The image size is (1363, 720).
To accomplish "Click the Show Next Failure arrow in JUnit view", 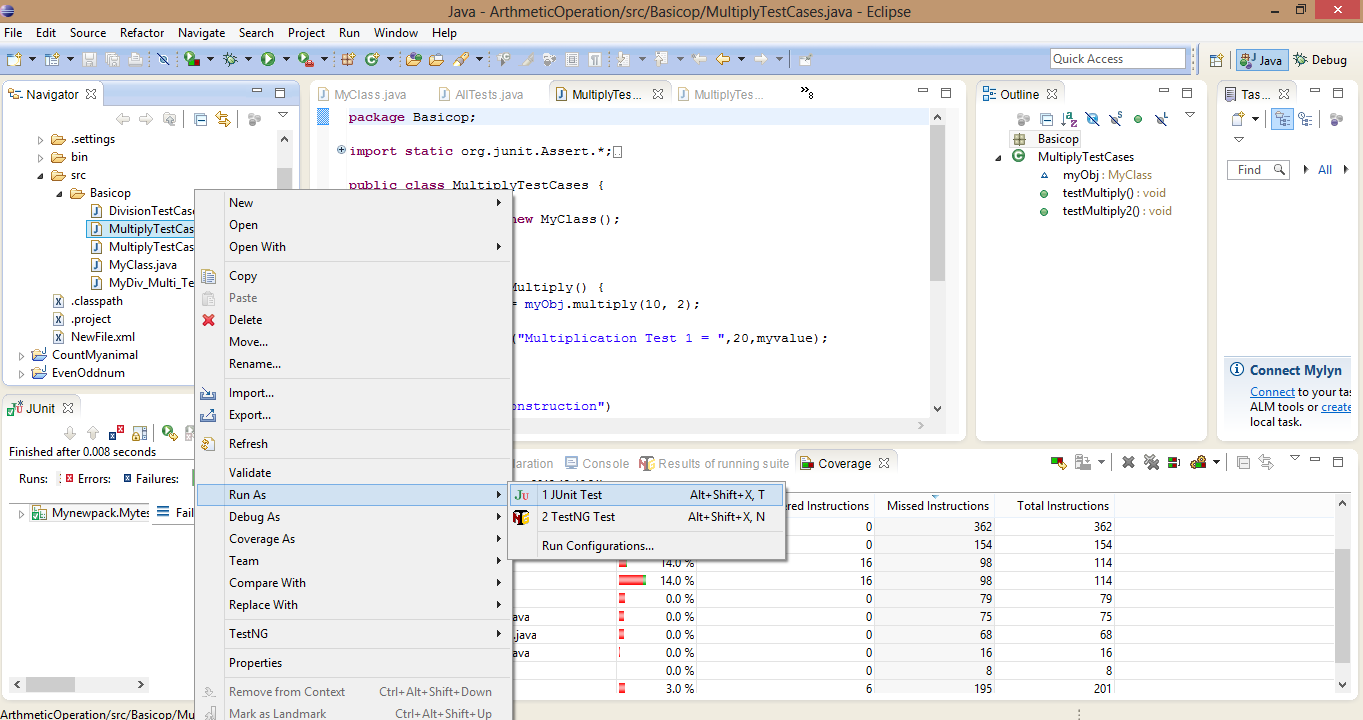I will [x=70, y=432].
